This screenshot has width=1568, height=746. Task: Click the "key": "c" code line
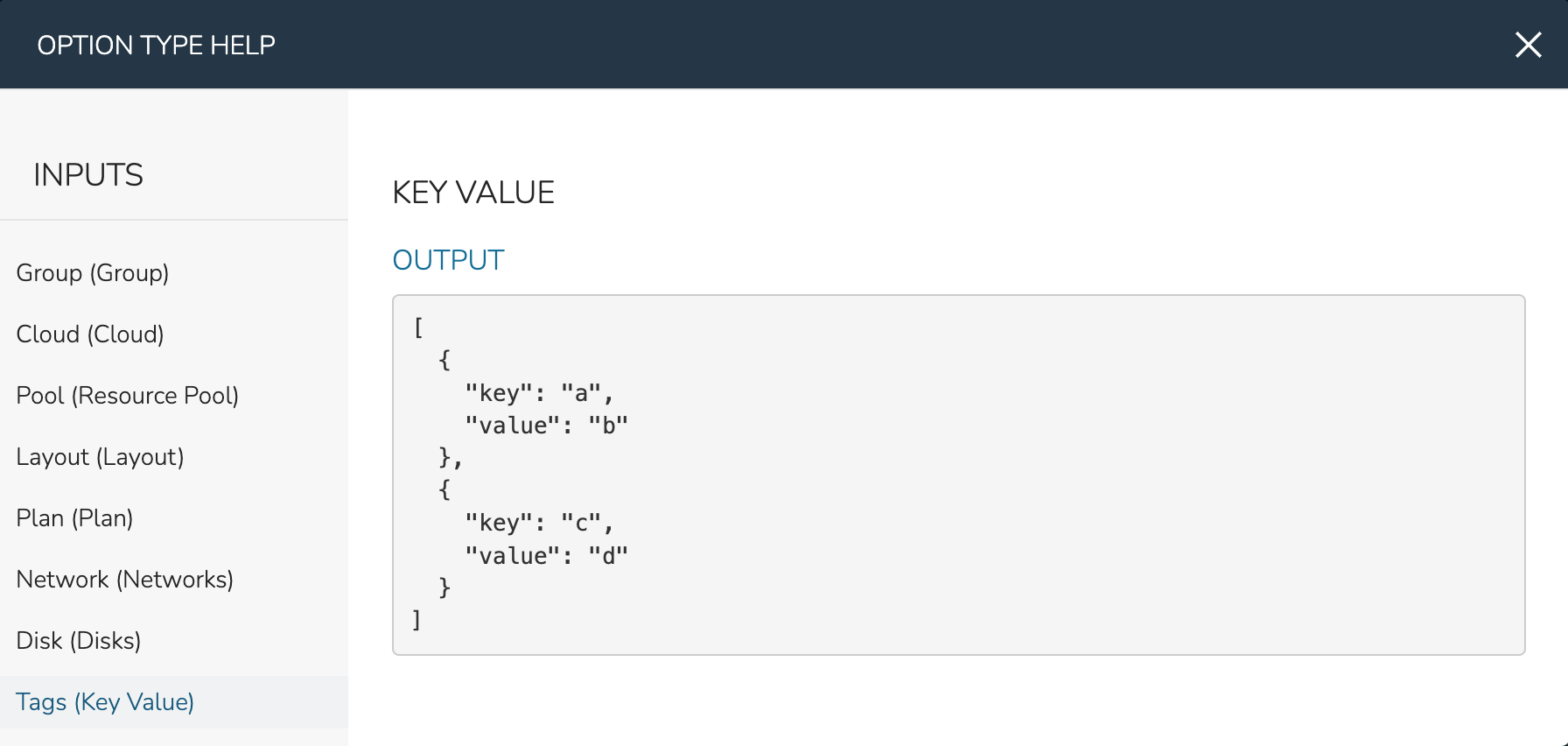tap(539, 523)
